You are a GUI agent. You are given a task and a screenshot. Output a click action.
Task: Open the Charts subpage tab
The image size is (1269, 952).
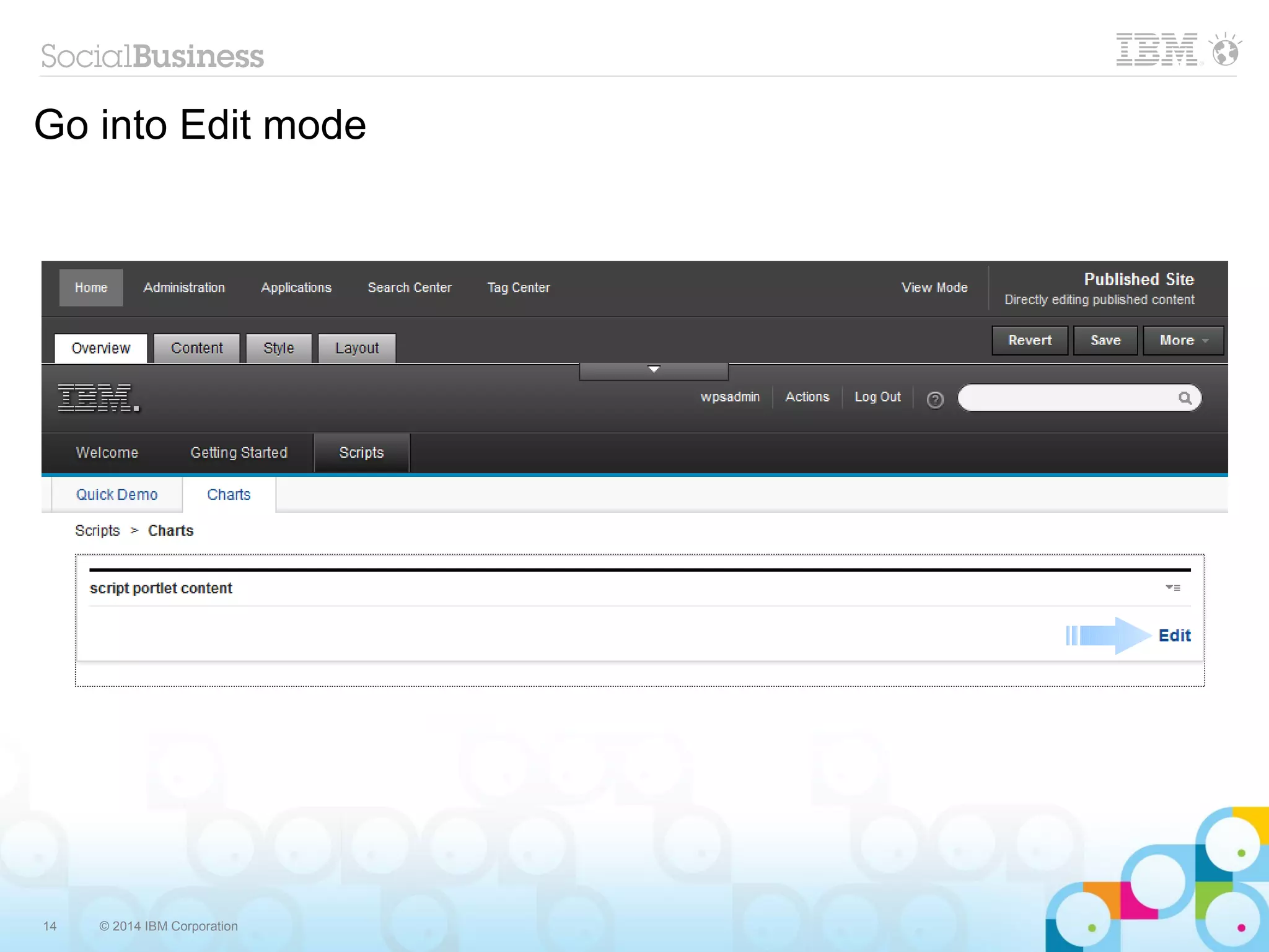[x=229, y=494]
